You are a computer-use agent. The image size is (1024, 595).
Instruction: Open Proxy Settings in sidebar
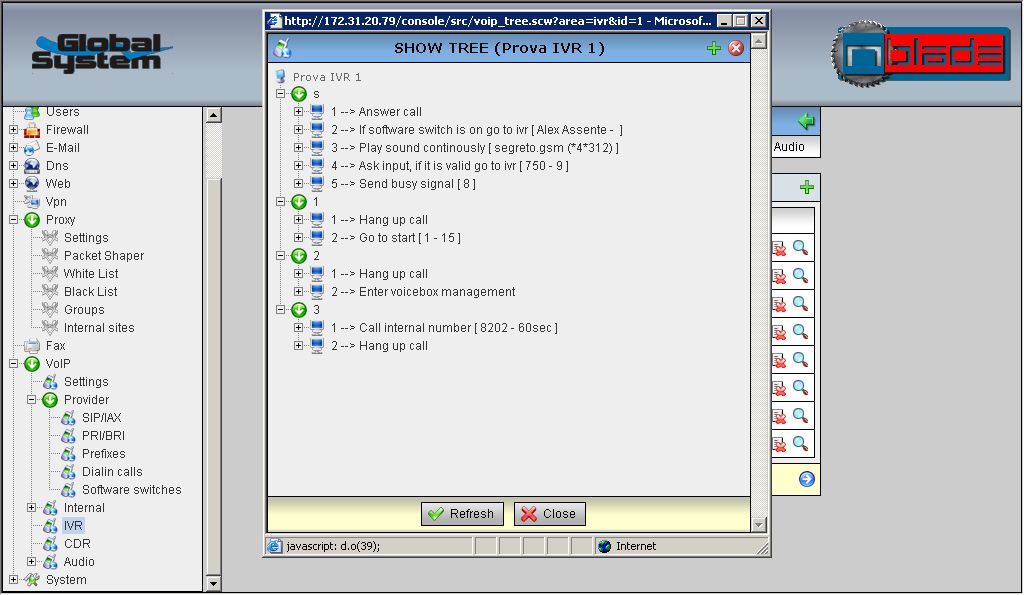click(86, 238)
